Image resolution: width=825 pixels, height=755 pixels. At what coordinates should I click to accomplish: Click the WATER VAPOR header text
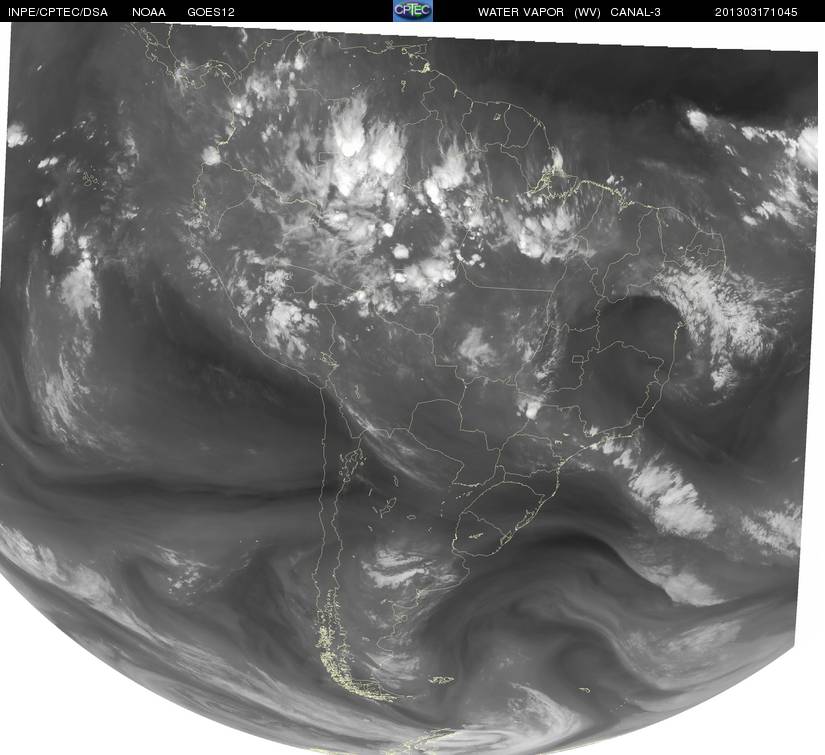[521, 12]
